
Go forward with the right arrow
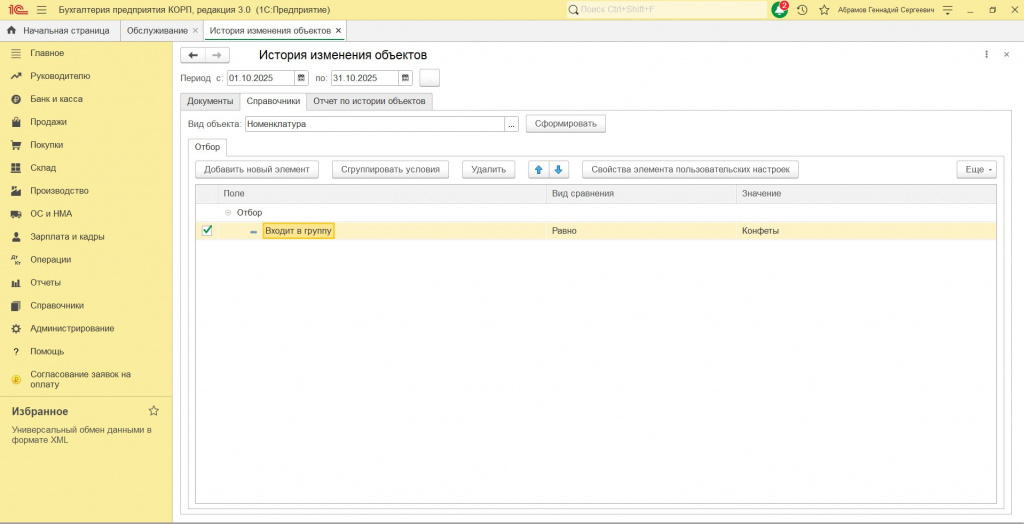point(217,56)
